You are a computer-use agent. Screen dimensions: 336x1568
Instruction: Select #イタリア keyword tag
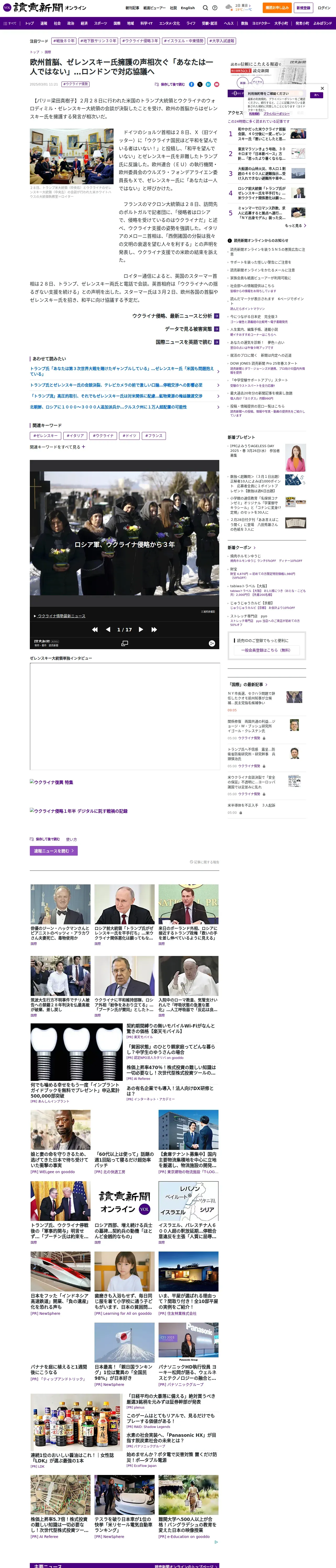click(x=76, y=436)
